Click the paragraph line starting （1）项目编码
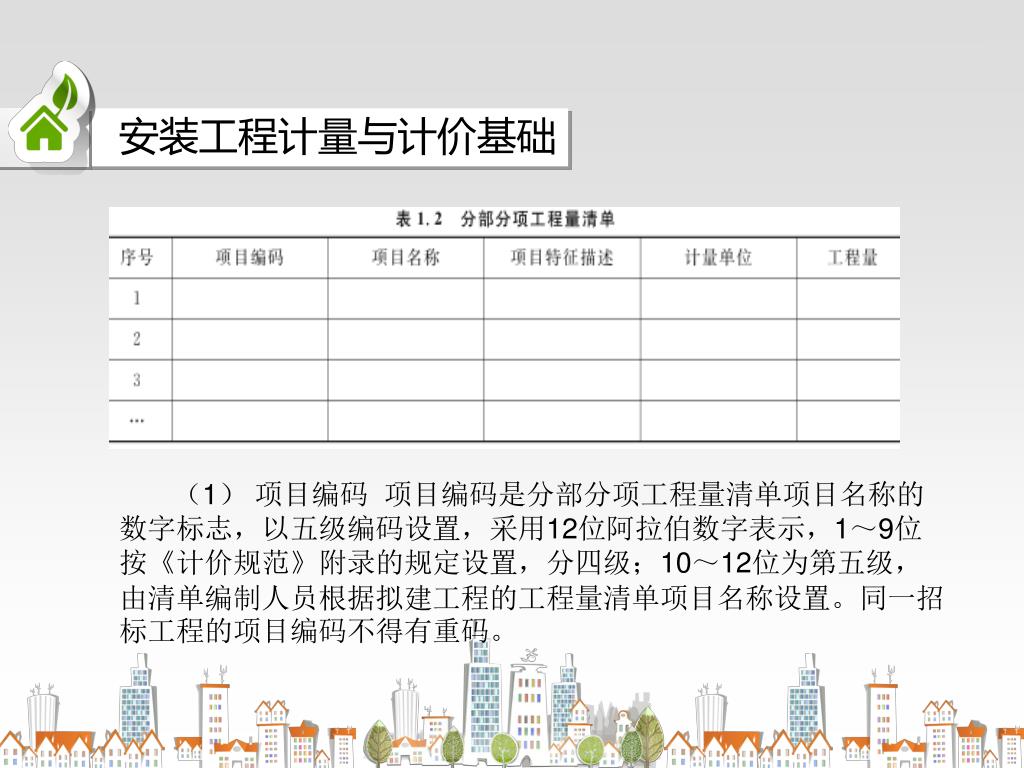The image size is (1024, 768). click(554, 494)
